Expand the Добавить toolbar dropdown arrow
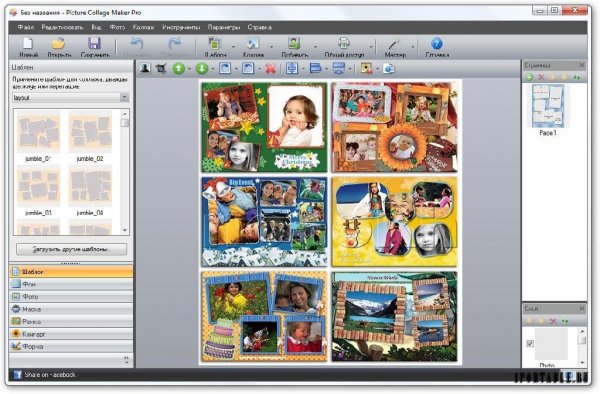Viewport: 600px width, 394px height. coord(315,47)
